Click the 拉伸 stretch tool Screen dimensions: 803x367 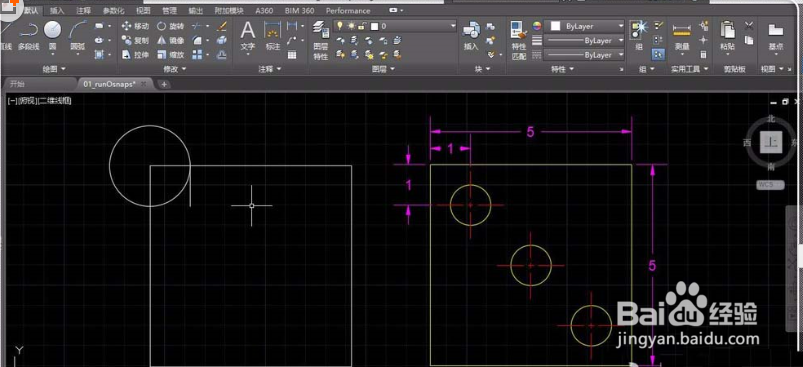click(136, 55)
